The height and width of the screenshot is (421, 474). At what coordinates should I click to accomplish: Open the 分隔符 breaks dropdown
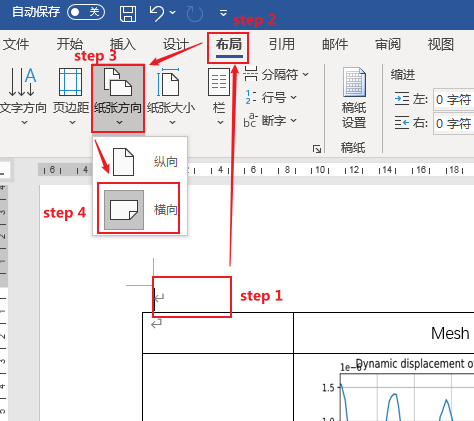(x=305, y=74)
